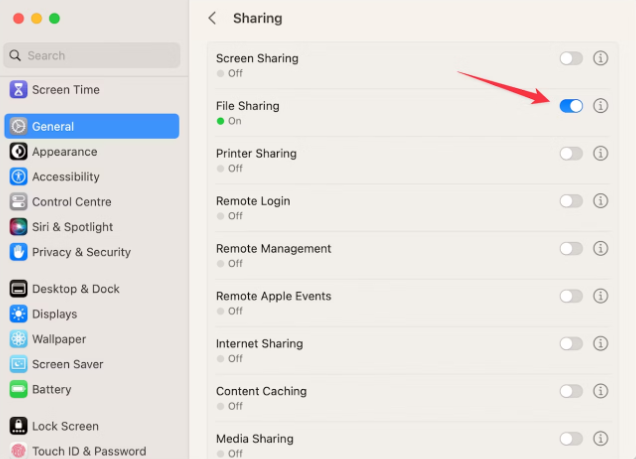Open the Screen Saver settings
636x459 pixels.
[x=92, y=364]
